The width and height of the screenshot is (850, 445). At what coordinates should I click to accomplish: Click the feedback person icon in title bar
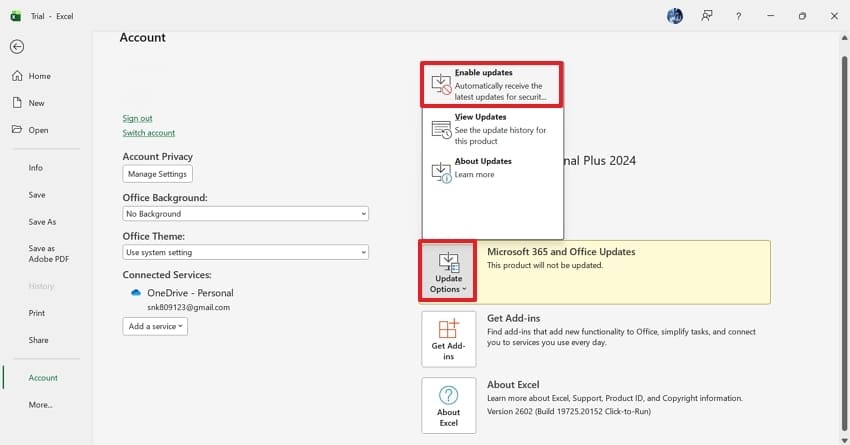(706, 16)
